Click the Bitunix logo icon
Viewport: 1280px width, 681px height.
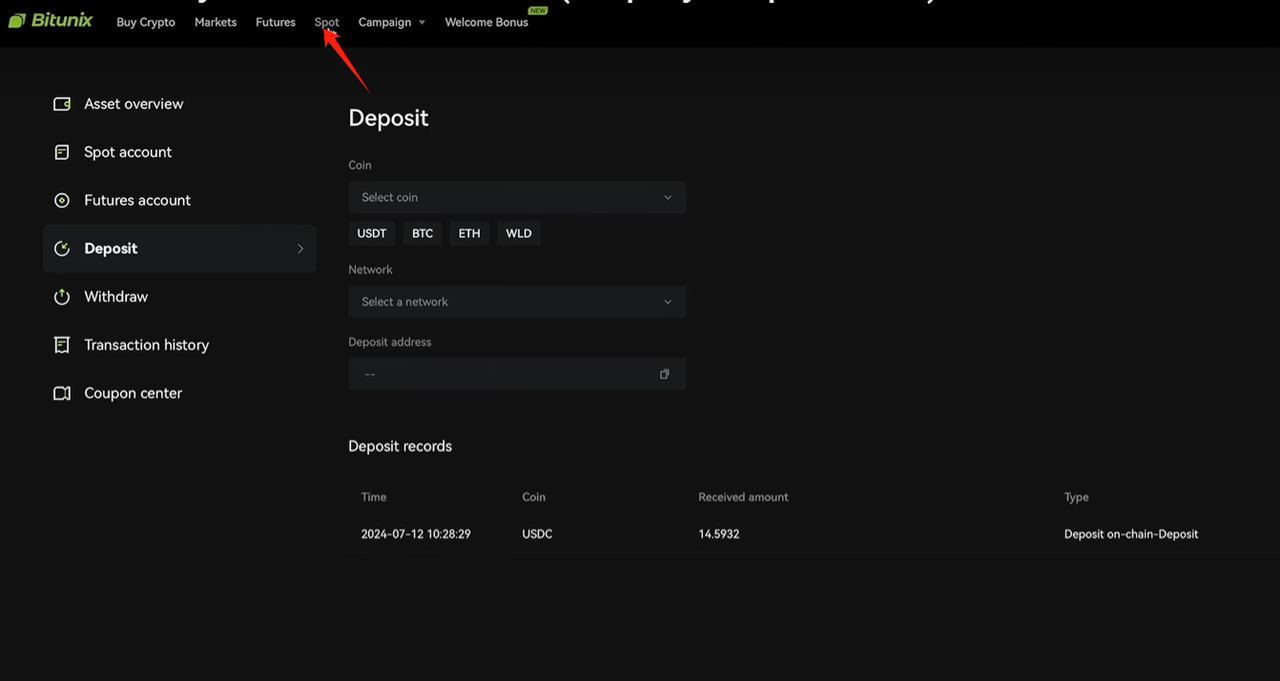(17, 21)
